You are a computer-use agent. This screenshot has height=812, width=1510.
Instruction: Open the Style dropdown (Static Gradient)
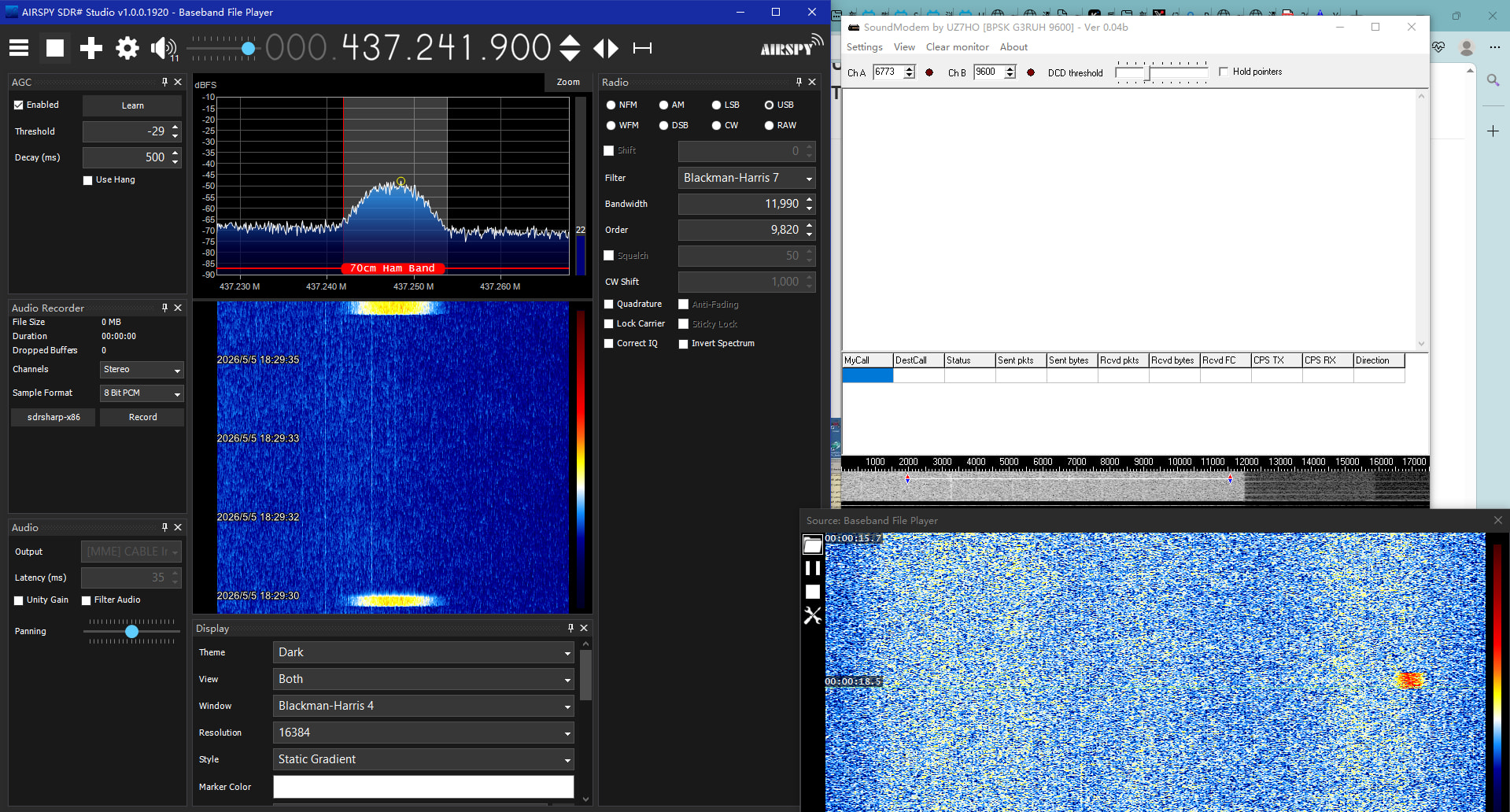pyautogui.click(x=423, y=759)
